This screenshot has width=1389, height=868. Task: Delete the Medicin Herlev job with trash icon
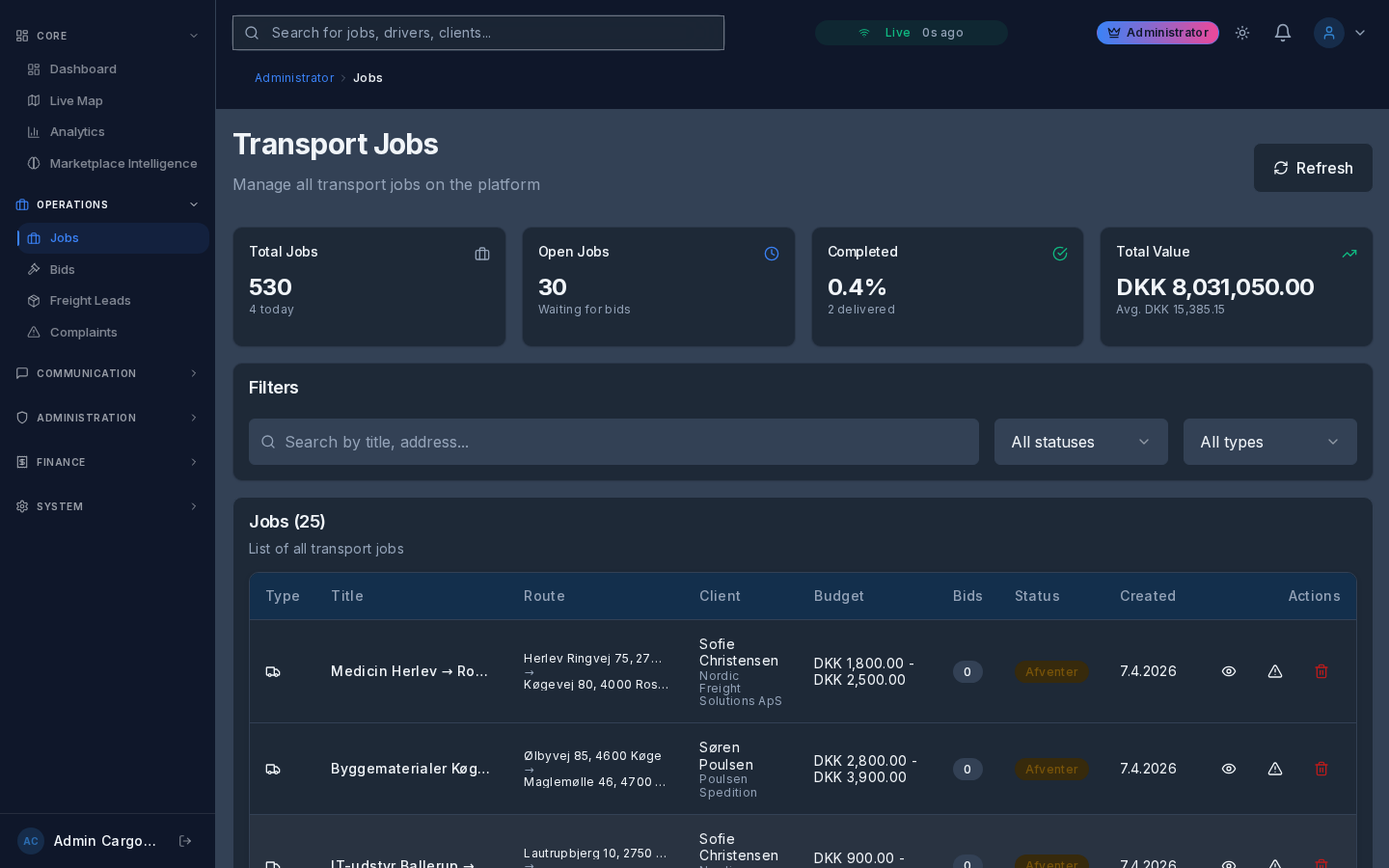(x=1321, y=671)
